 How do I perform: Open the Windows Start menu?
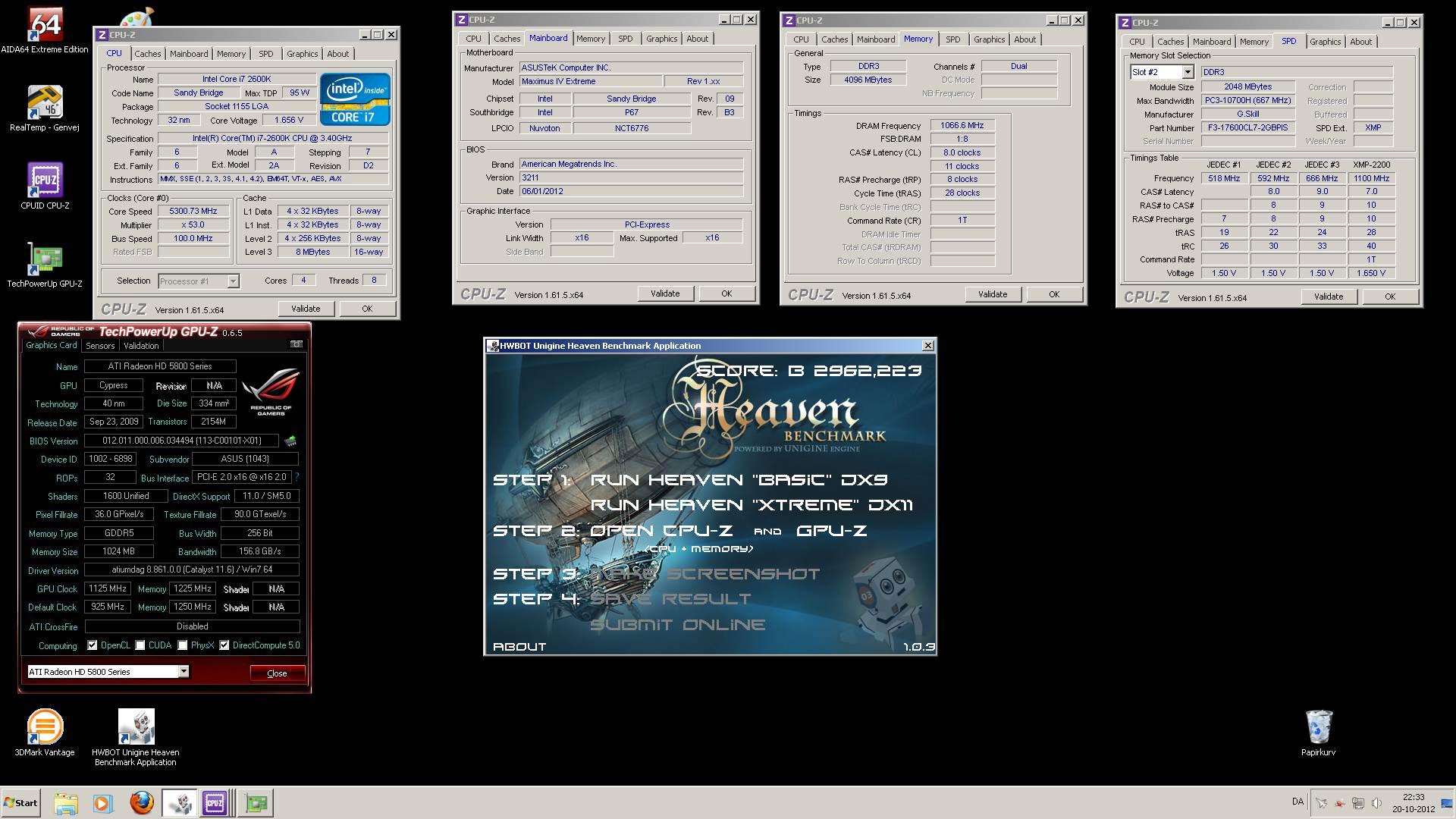[20, 803]
